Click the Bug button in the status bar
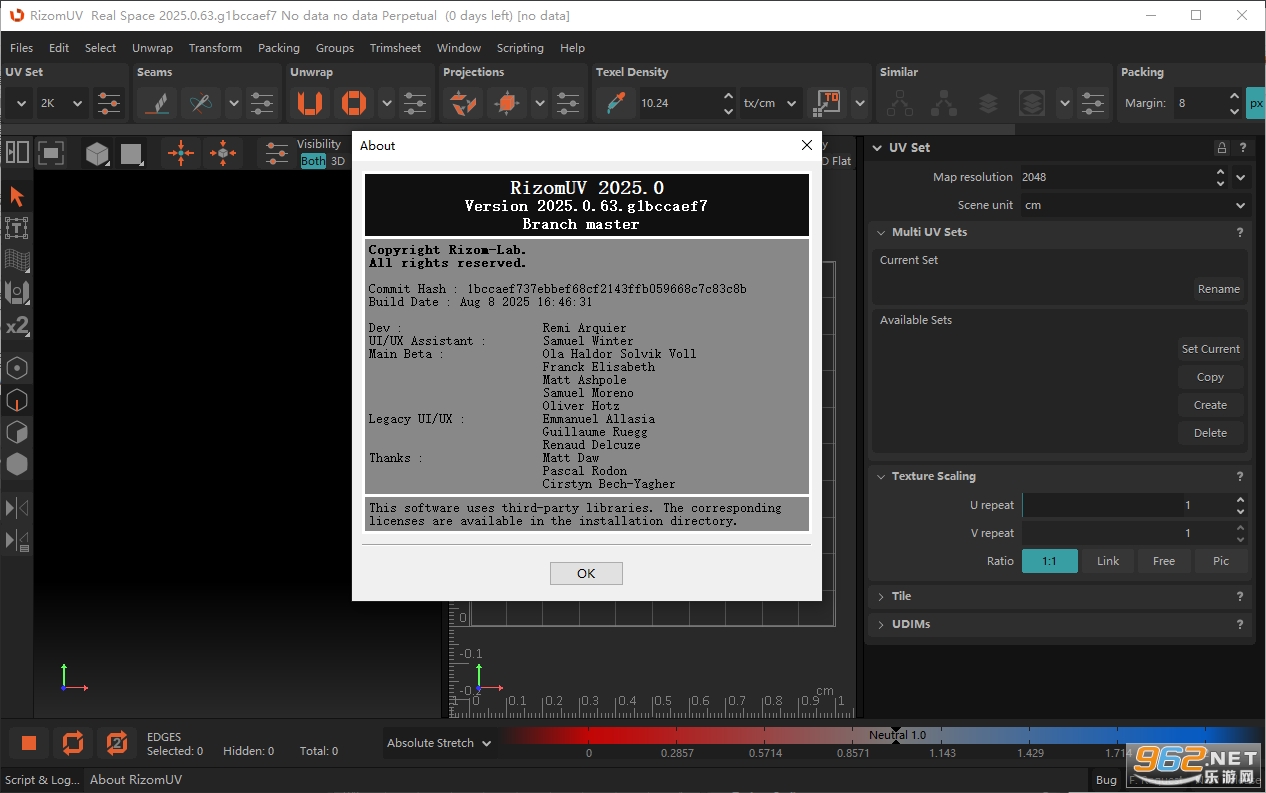The width and height of the screenshot is (1266, 793). [x=1106, y=780]
